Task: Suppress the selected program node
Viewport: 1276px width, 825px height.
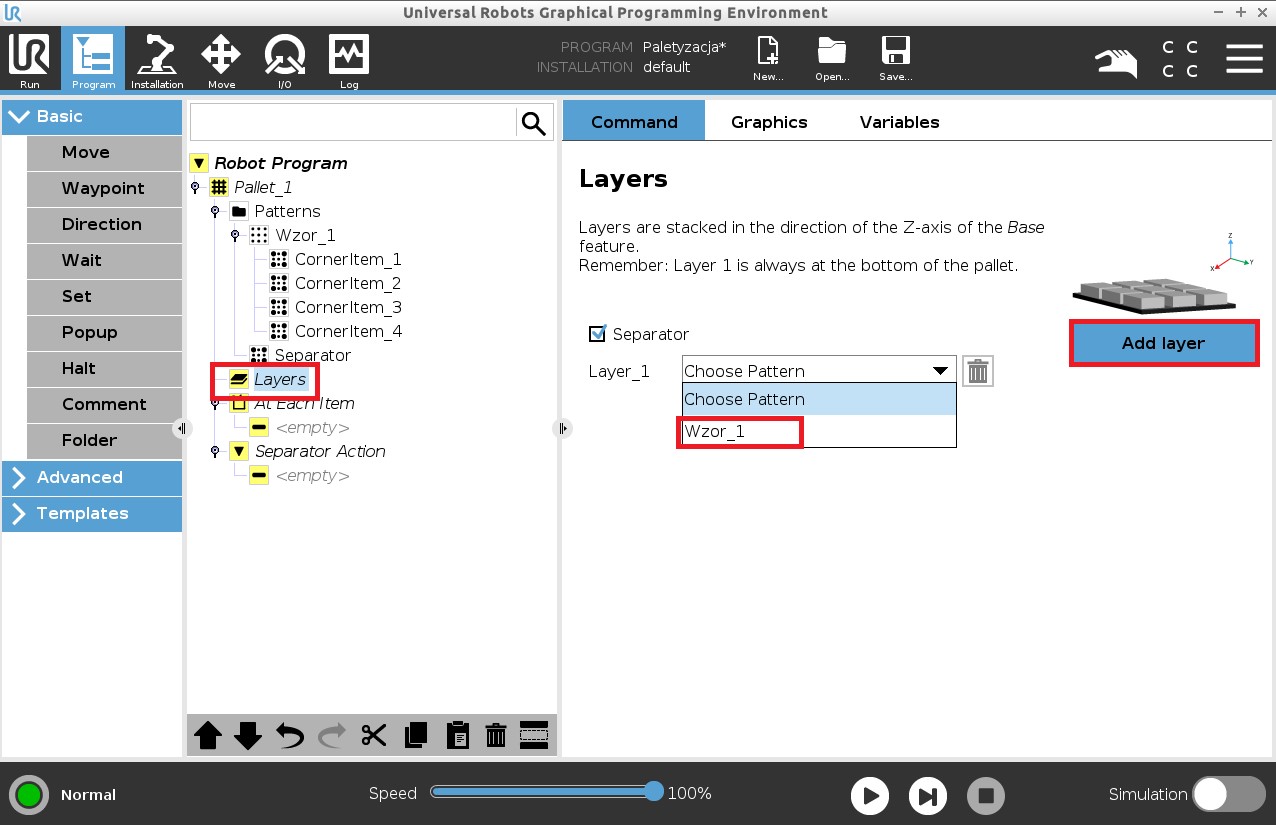Action: [534, 736]
